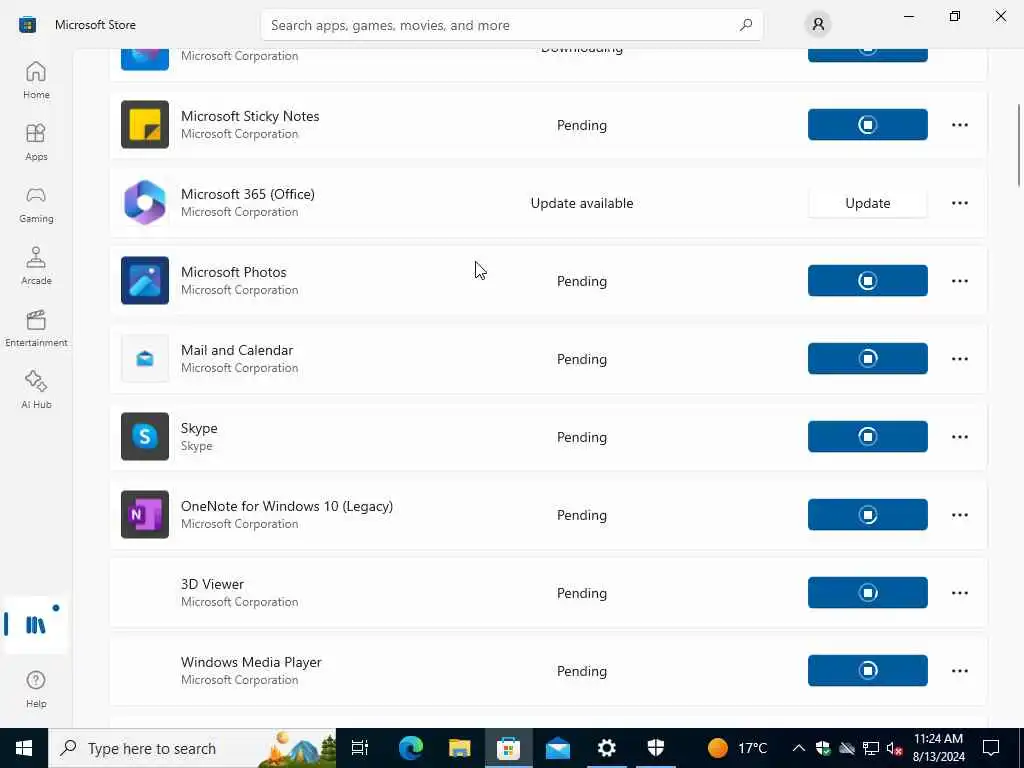Open Task View on the taskbar
This screenshot has width=1024, height=768.
coord(360,748)
